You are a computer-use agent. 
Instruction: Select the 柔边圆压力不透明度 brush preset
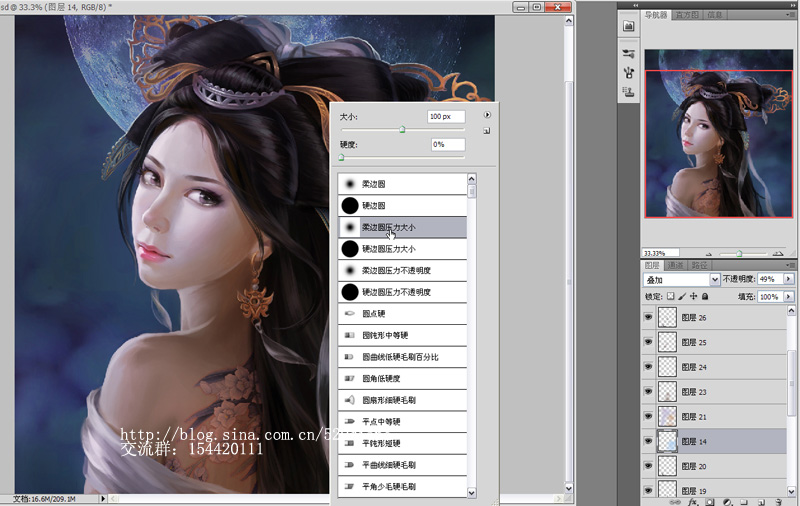click(x=402, y=270)
